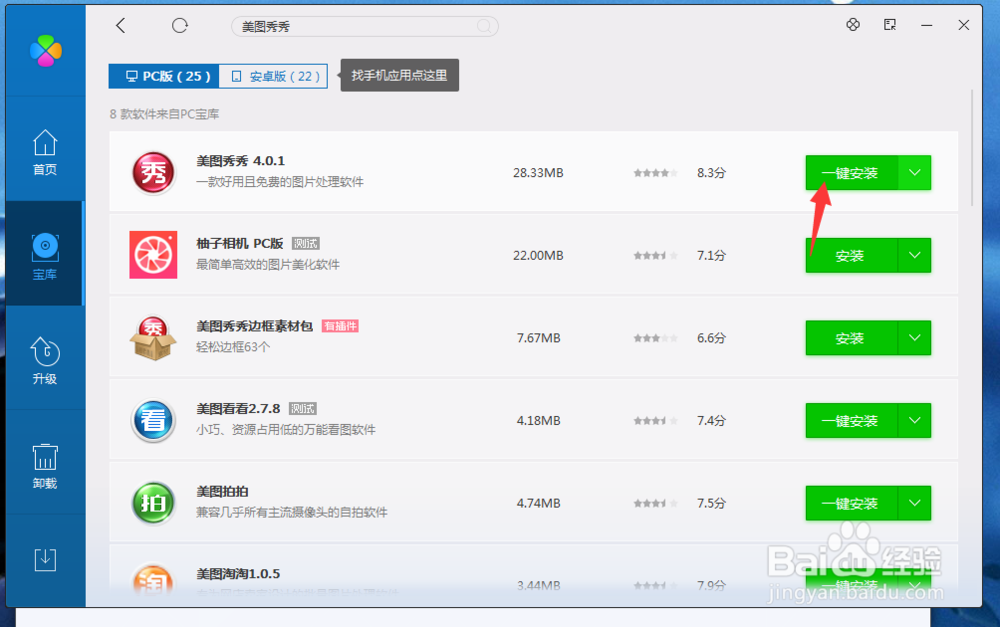Open the 美图秀秀边框素材包 title link
This screenshot has width=1000, height=627.
(254, 326)
